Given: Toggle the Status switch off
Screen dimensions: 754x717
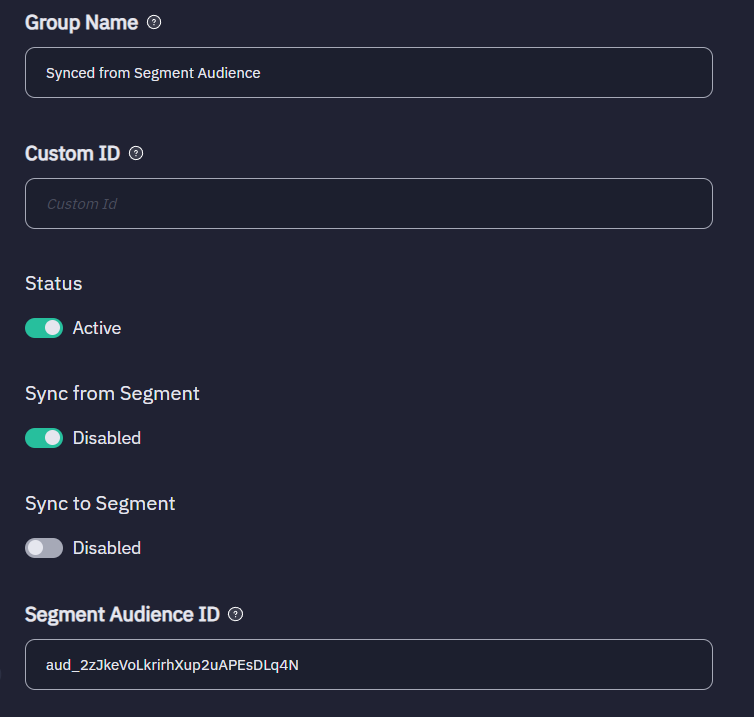Looking at the screenshot, I should [44, 328].
